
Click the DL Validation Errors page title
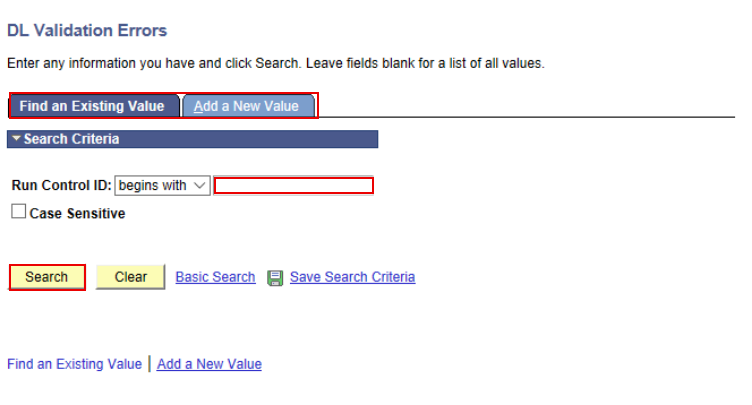tap(87, 30)
